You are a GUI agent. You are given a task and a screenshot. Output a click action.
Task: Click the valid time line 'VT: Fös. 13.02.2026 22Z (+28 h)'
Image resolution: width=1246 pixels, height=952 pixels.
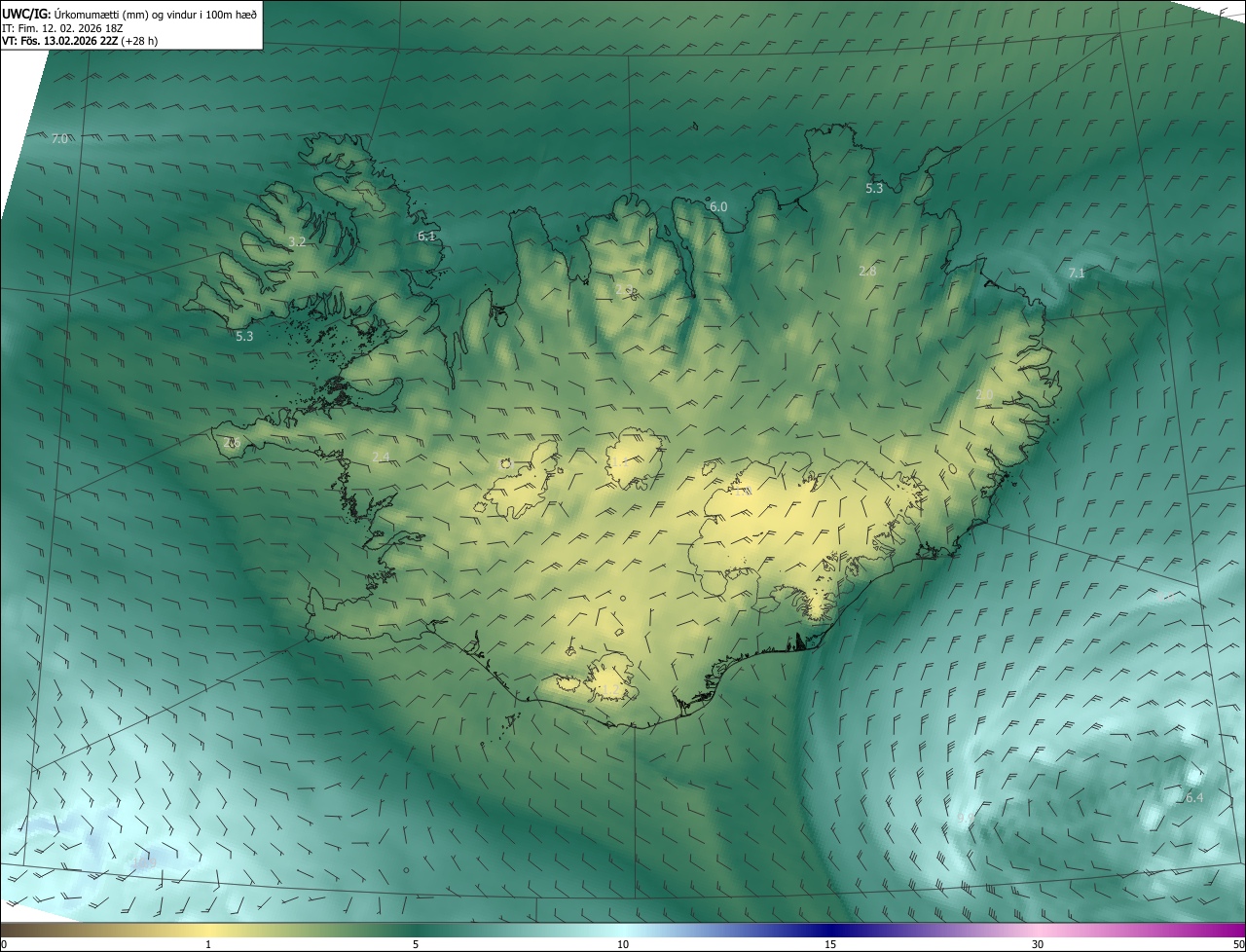tap(80, 41)
